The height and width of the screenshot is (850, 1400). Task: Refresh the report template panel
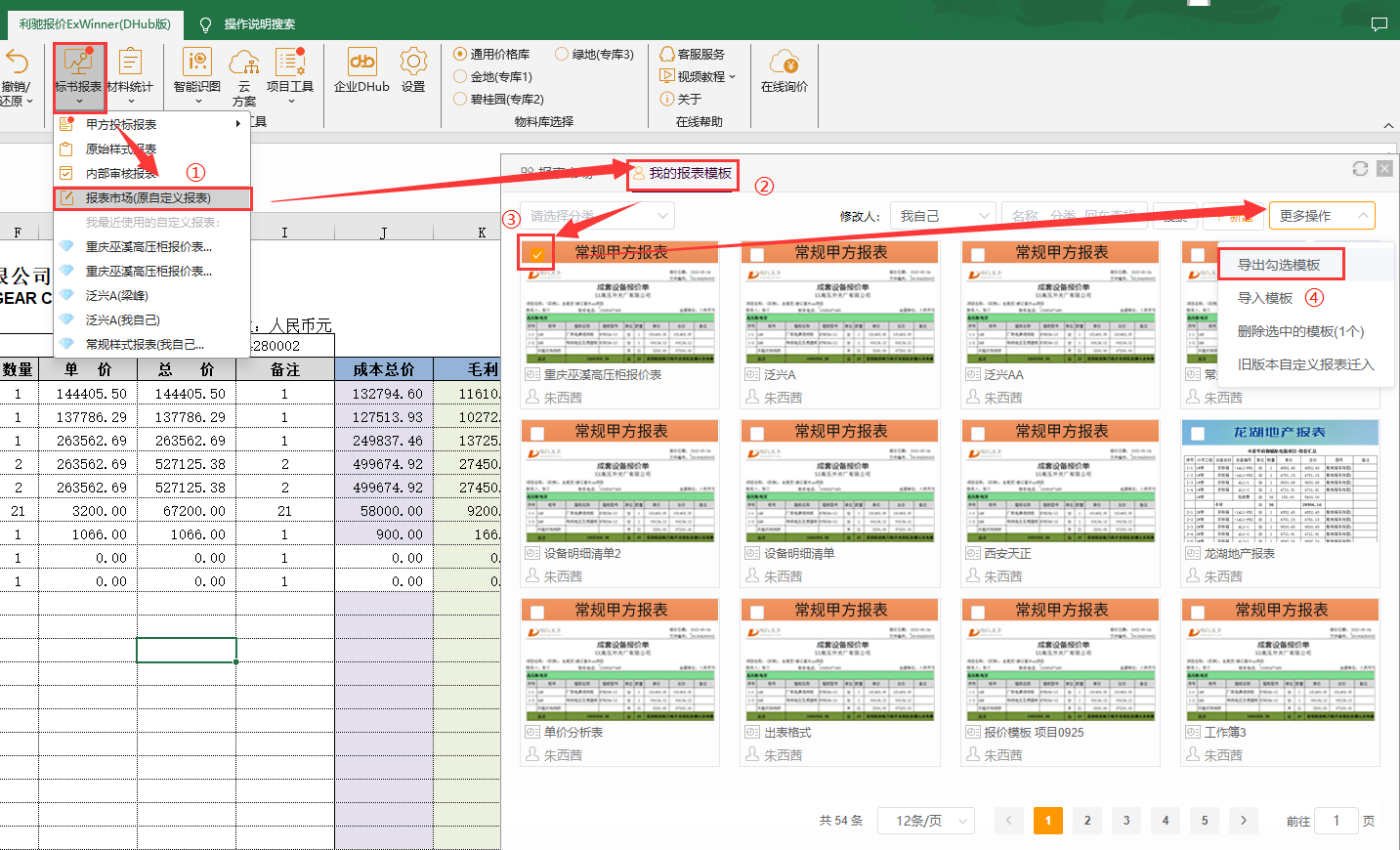[x=1360, y=168]
